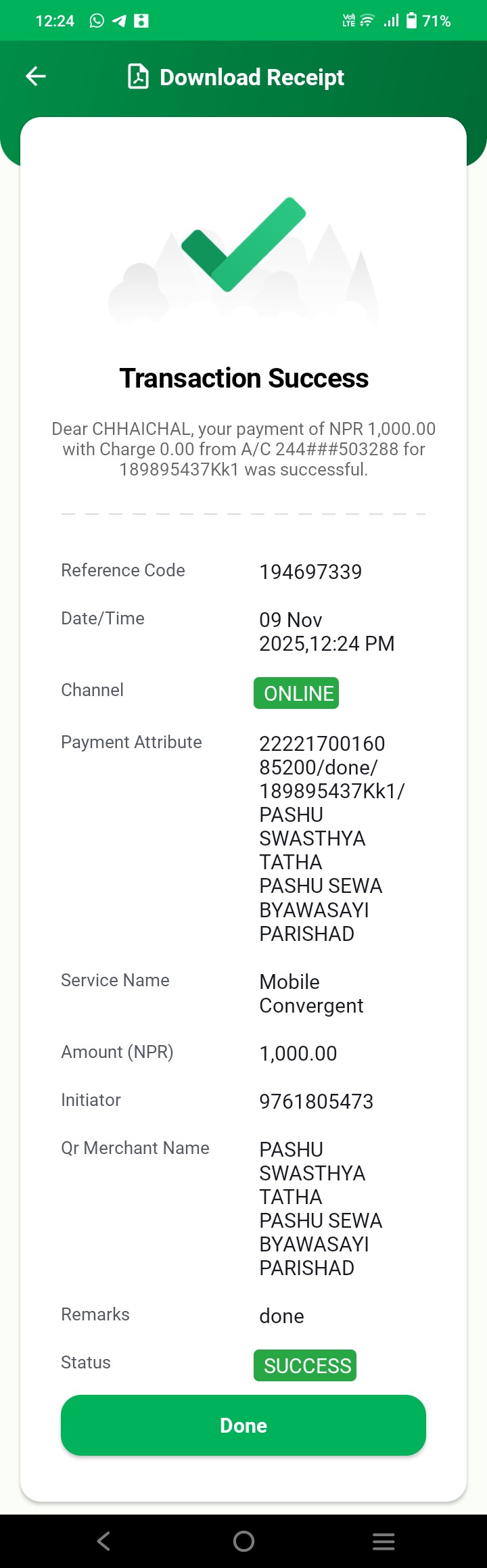The image size is (487, 1568).
Task: Tap the Telegram notification status icon
Action: click(119, 21)
